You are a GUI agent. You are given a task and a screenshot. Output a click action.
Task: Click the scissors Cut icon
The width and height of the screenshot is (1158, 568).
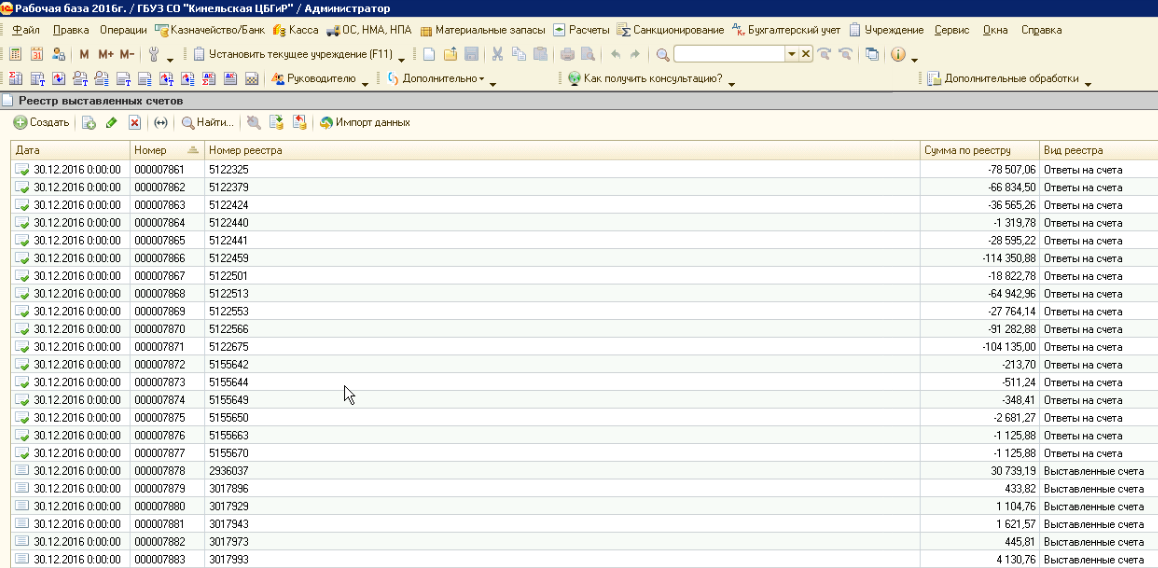pos(497,54)
